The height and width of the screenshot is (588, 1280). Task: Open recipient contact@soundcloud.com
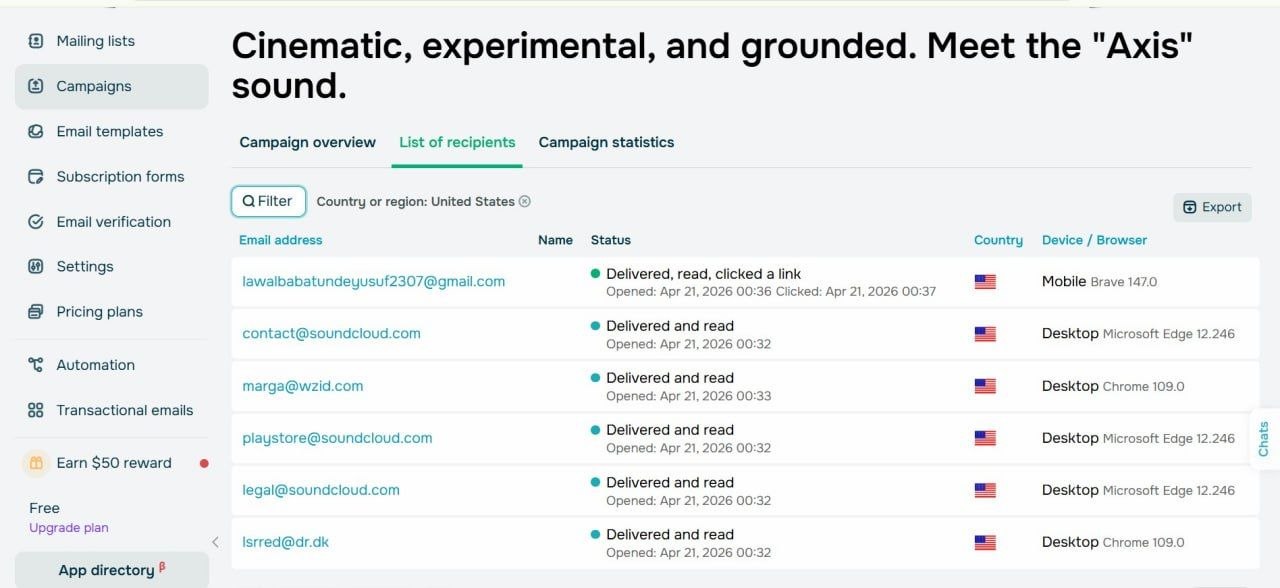tap(331, 334)
